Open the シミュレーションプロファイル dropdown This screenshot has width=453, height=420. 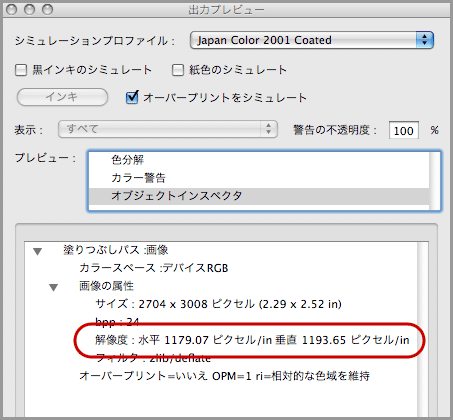click(312, 40)
